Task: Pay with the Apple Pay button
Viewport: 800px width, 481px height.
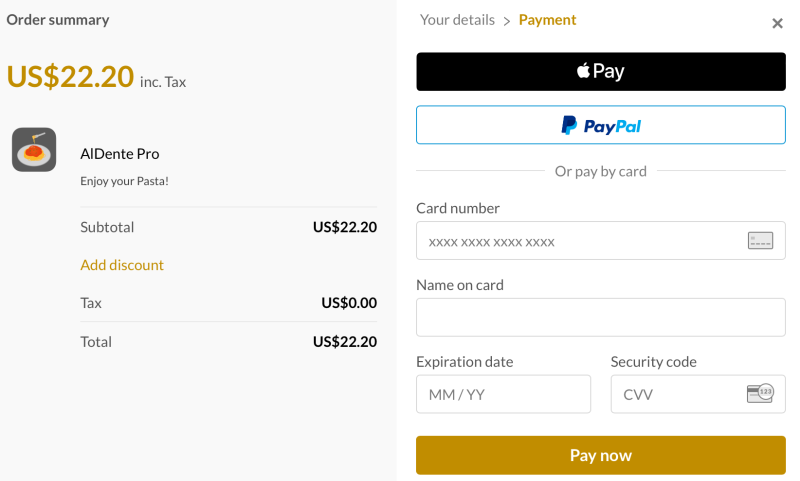Action: pyautogui.click(x=601, y=71)
